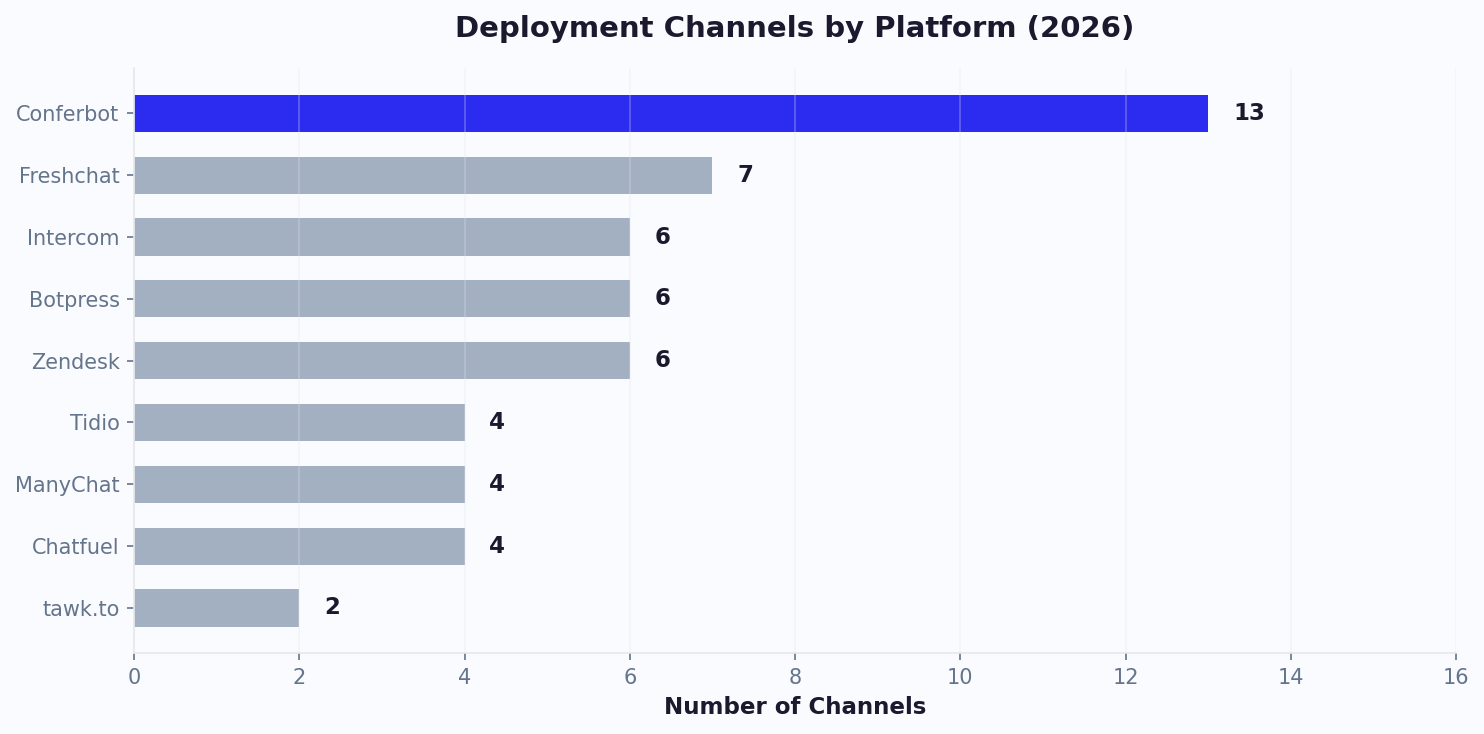Click the tawk.to bar

[x=215, y=608]
